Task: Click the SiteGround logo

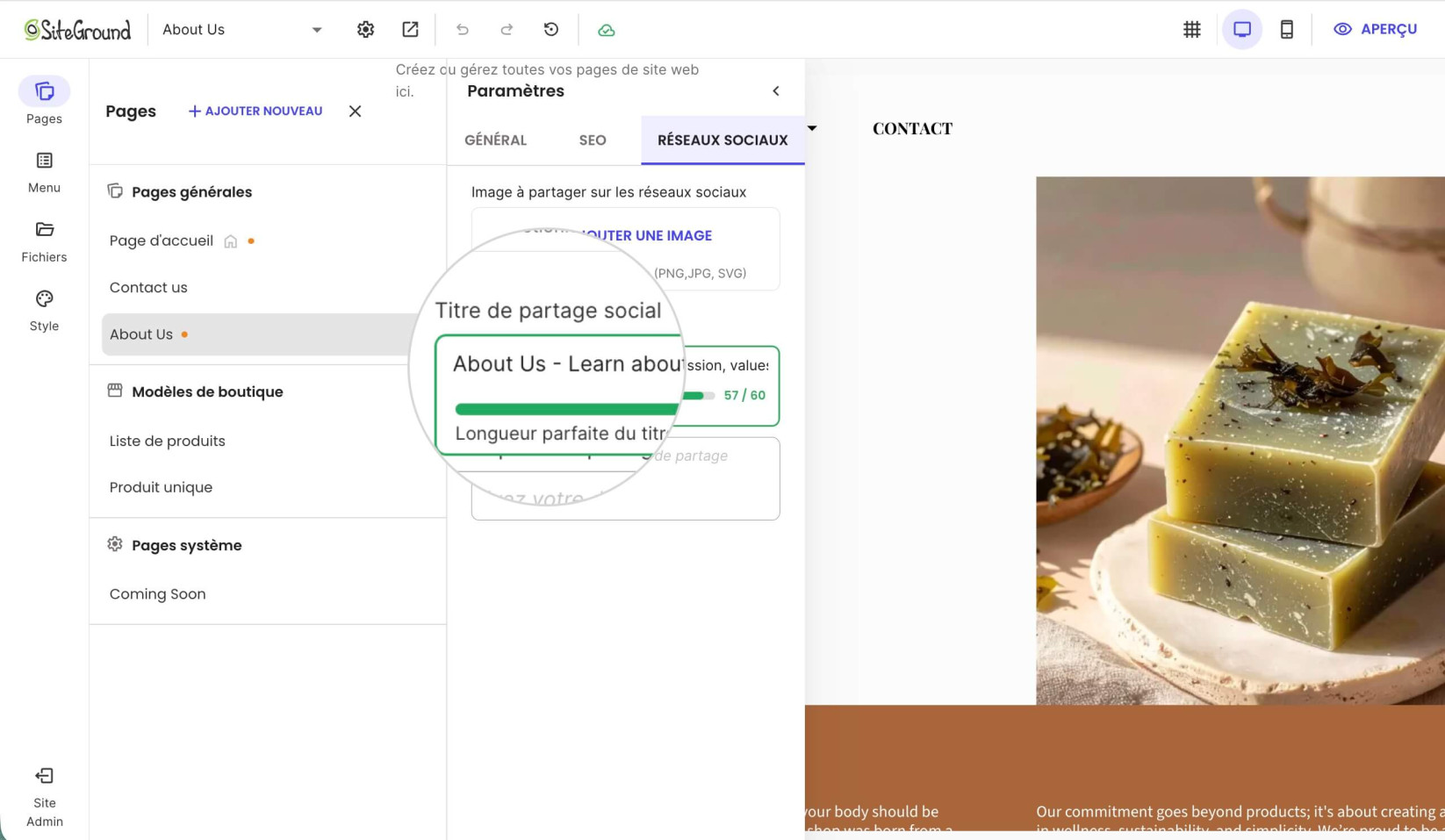Action: 77,30
